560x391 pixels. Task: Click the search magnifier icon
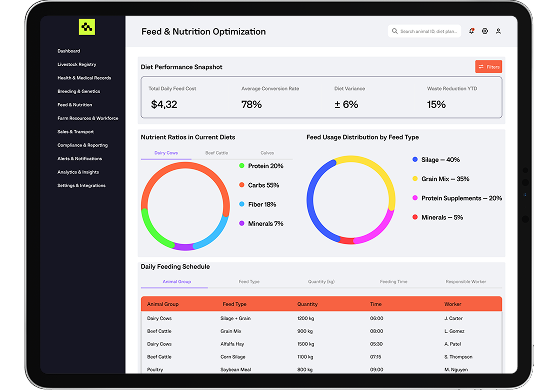pyautogui.click(x=395, y=31)
